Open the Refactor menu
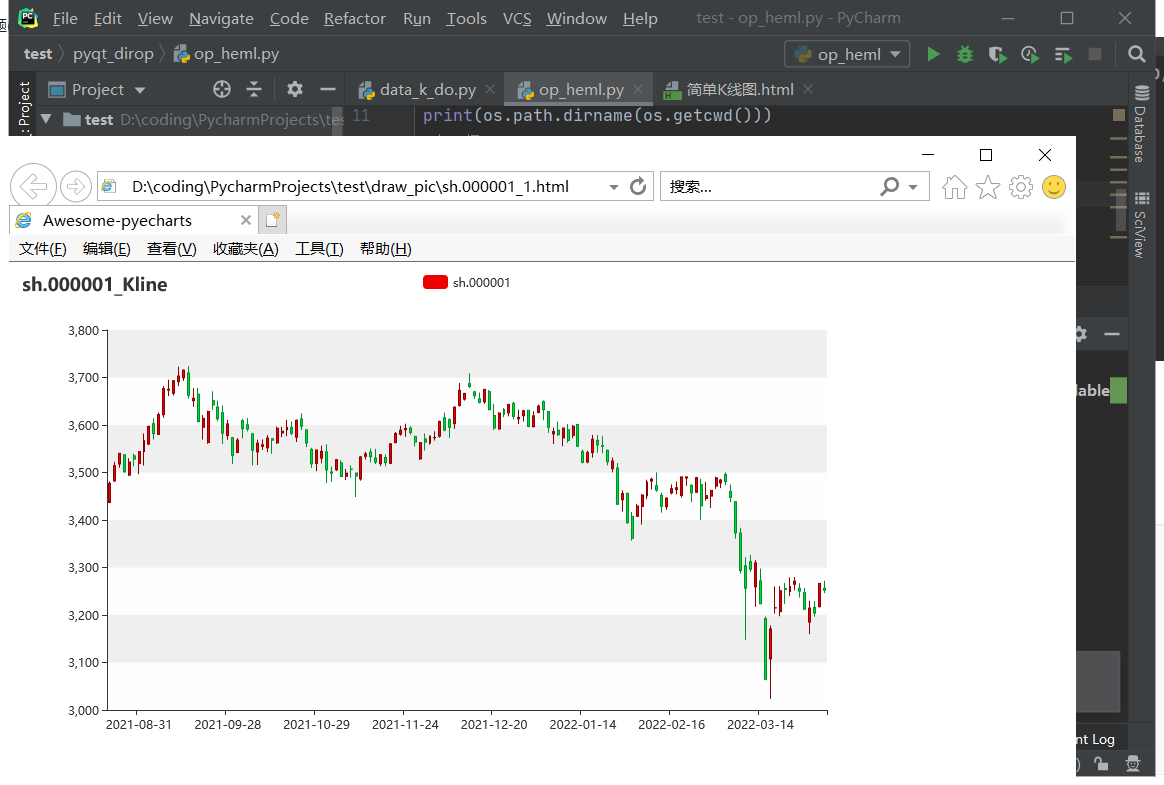This screenshot has height=785, width=1164. 354,18
